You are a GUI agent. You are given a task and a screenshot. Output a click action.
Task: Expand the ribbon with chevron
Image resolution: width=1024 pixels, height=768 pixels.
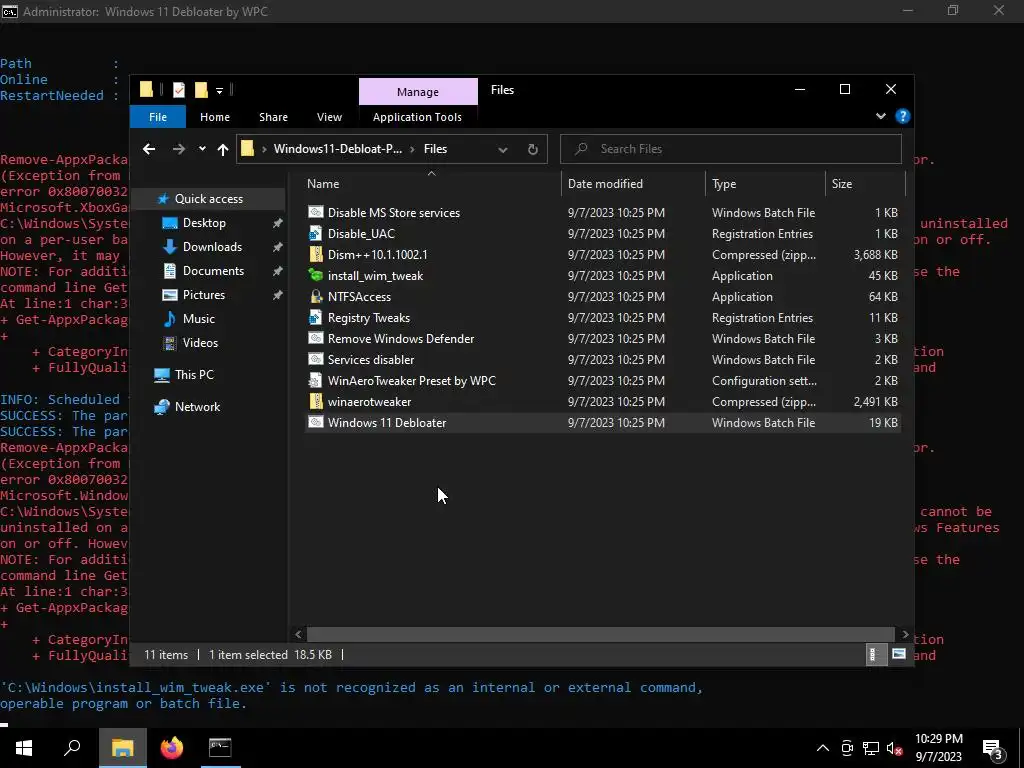tap(880, 116)
